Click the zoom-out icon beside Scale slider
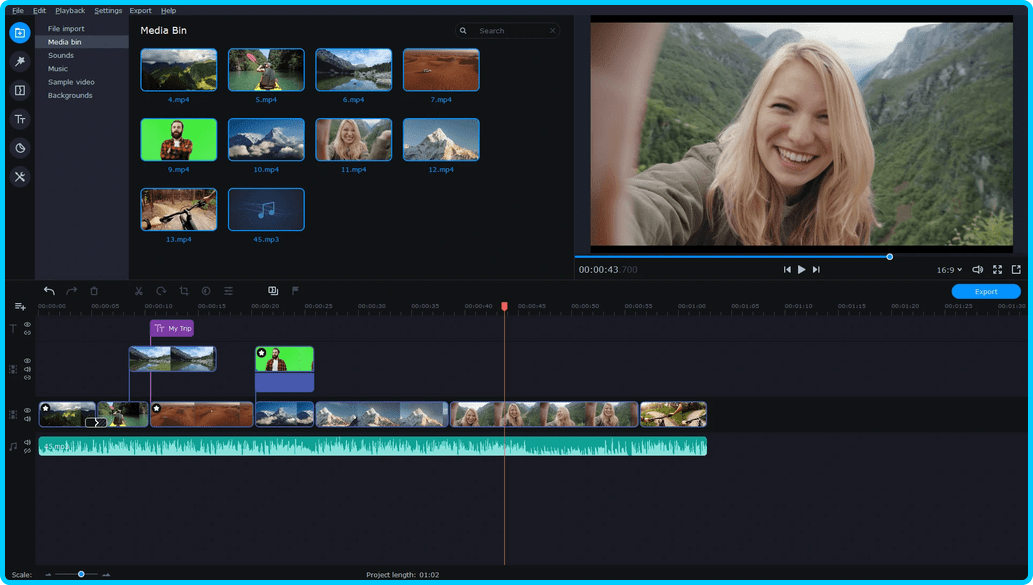The image size is (1033, 585). (x=48, y=574)
